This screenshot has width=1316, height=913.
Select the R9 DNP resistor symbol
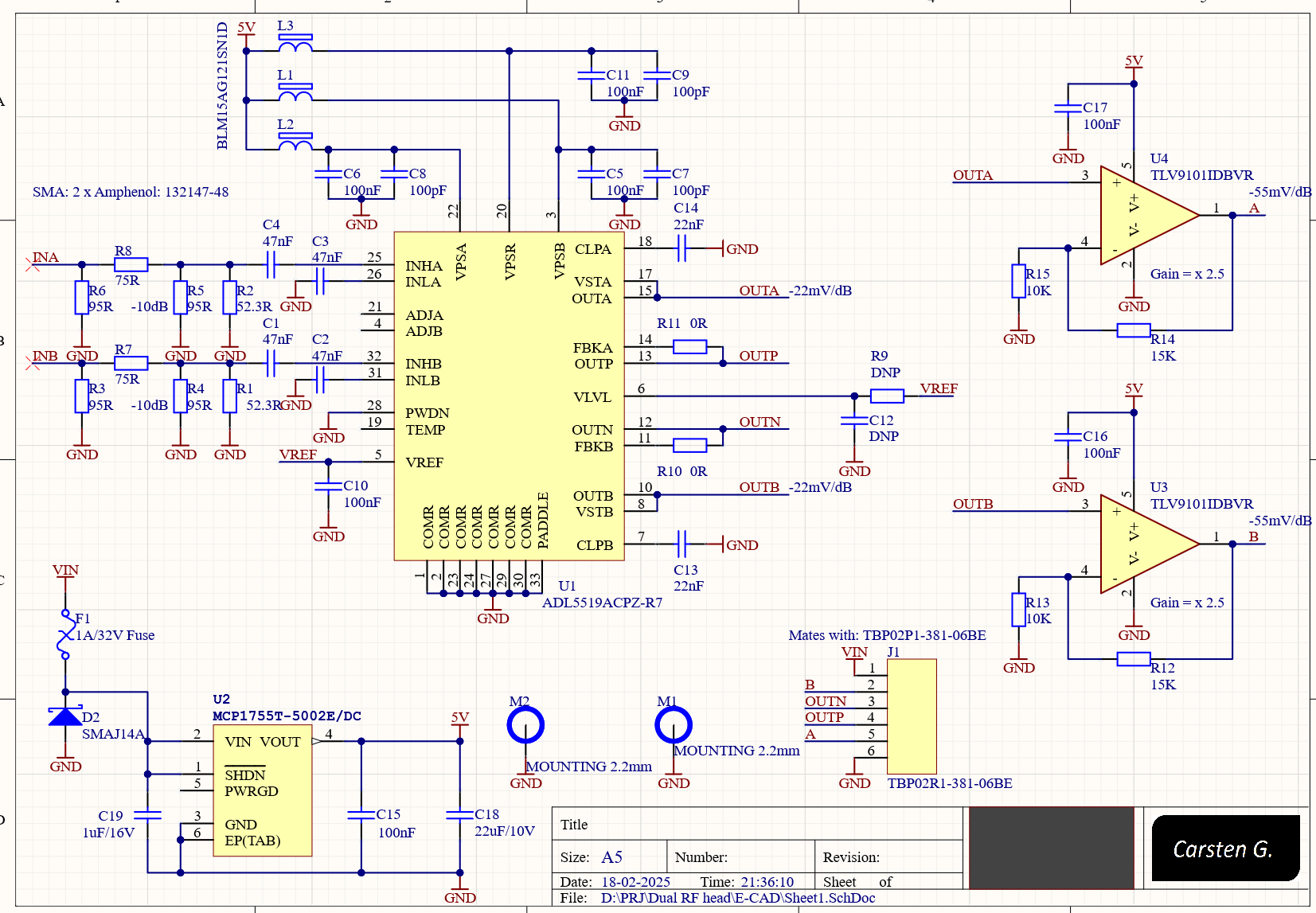(x=887, y=396)
